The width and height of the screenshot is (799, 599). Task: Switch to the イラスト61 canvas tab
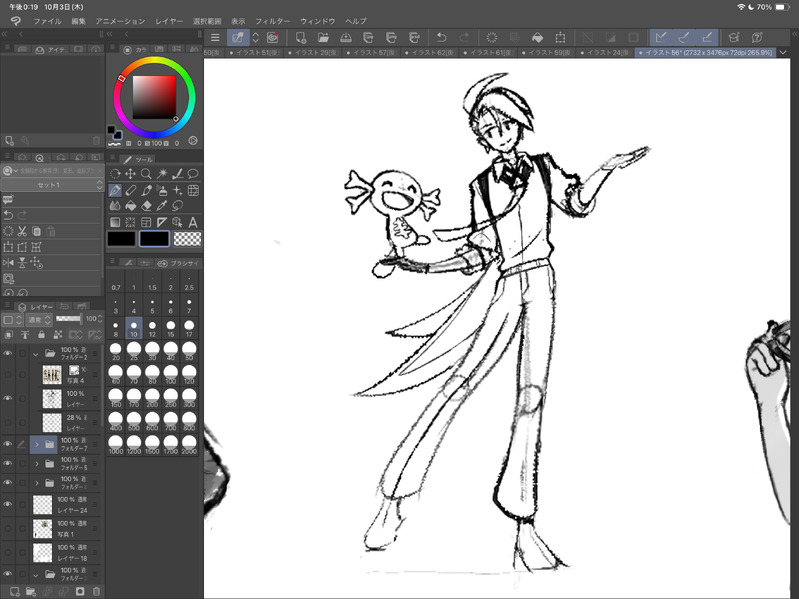(488, 52)
